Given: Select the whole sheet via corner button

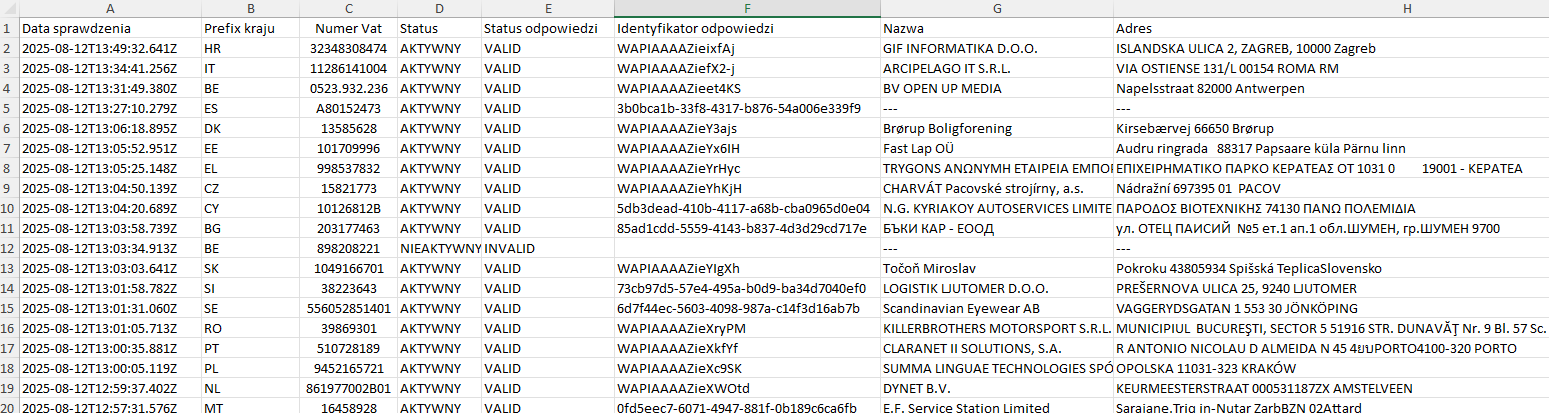Looking at the screenshot, I should click(x=9, y=8).
